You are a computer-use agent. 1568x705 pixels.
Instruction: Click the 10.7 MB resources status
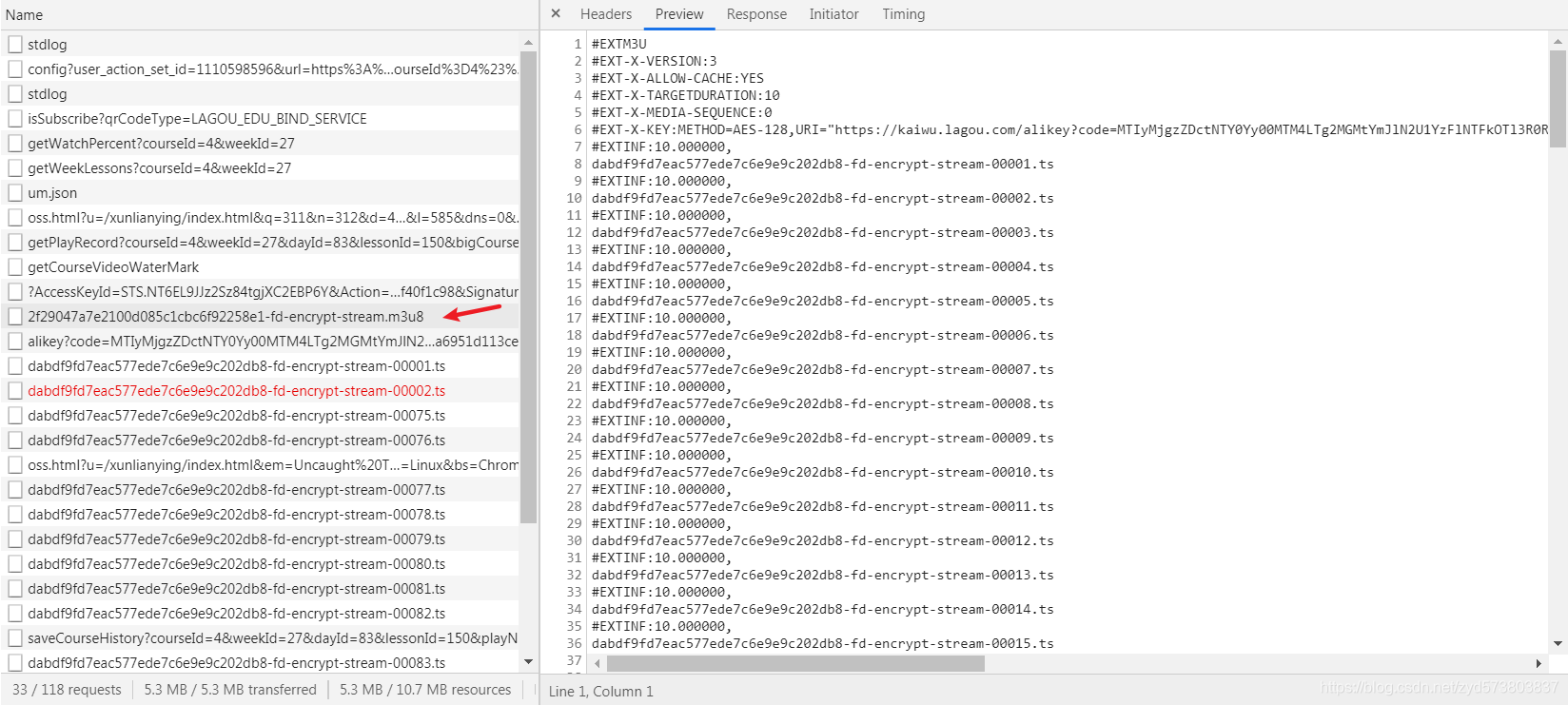point(425,690)
